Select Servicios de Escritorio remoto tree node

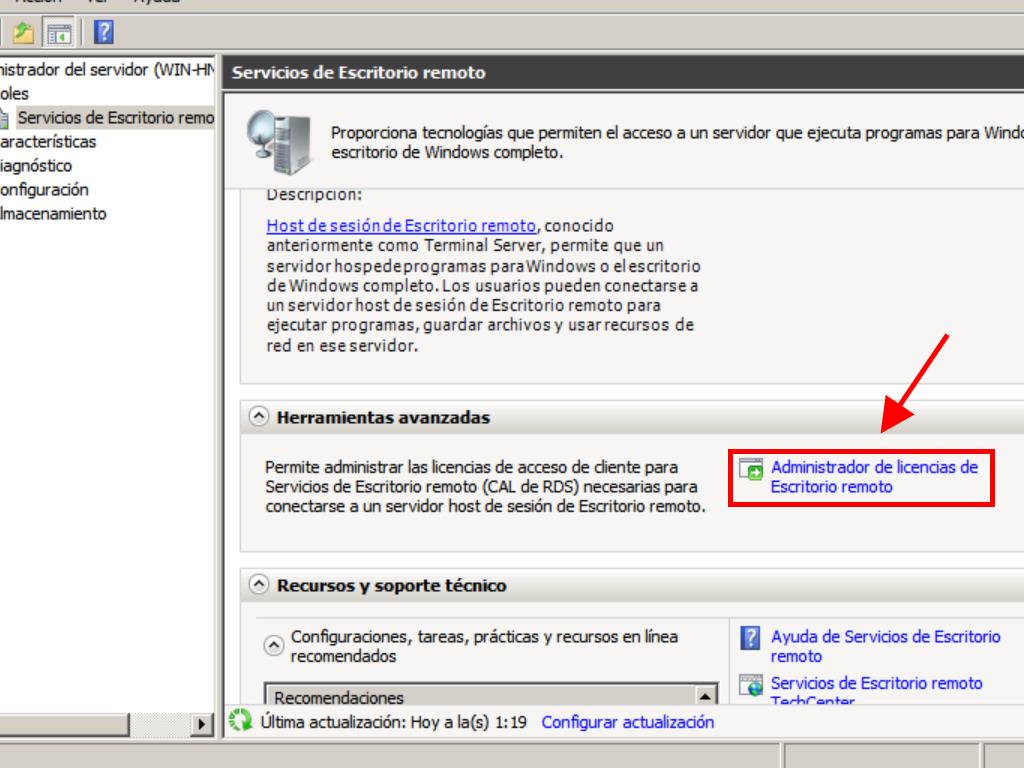pos(115,118)
